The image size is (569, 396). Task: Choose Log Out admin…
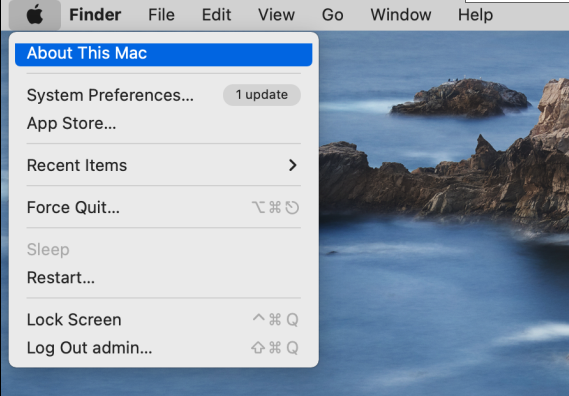tap(164, 348)
